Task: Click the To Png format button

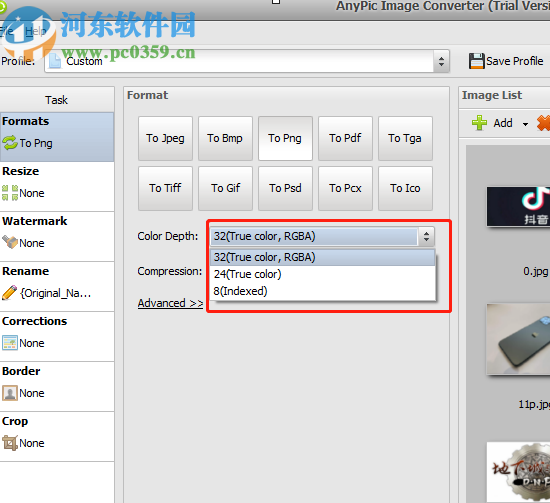Action: click(285, 138)
